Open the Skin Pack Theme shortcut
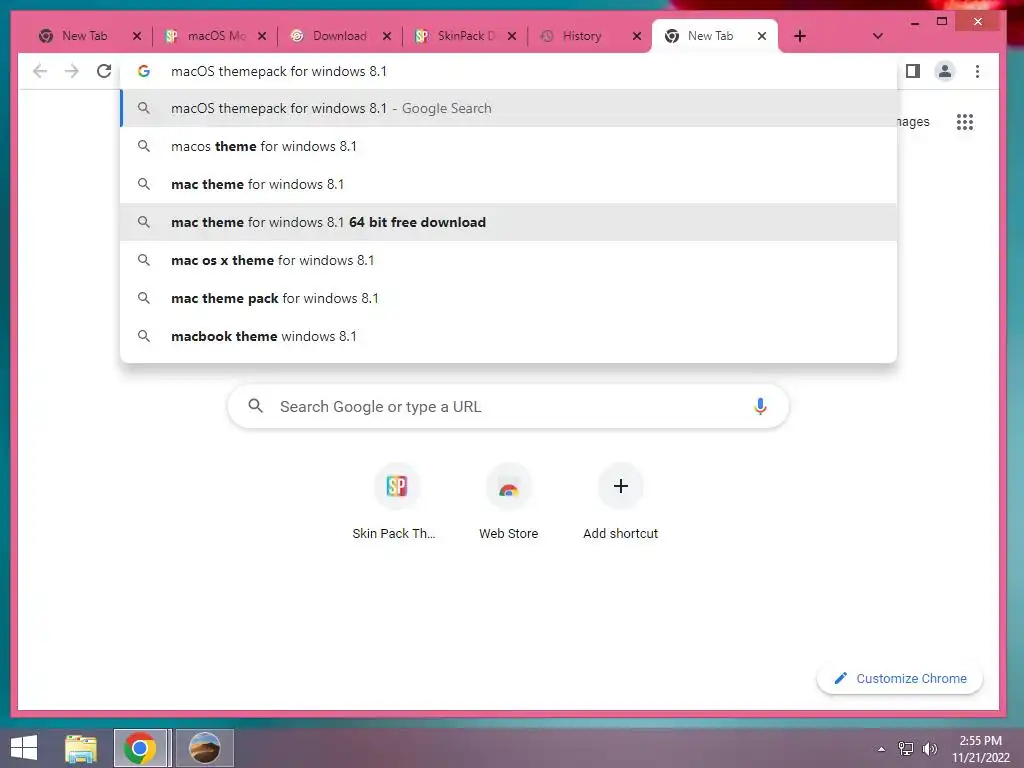 click(x=396, y=502)
